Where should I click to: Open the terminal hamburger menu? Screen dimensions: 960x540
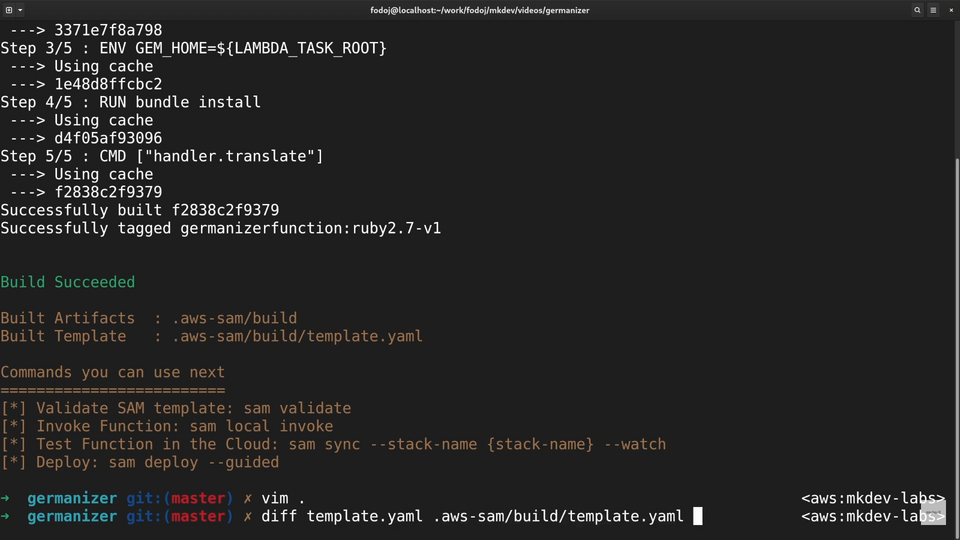point(933,10)
